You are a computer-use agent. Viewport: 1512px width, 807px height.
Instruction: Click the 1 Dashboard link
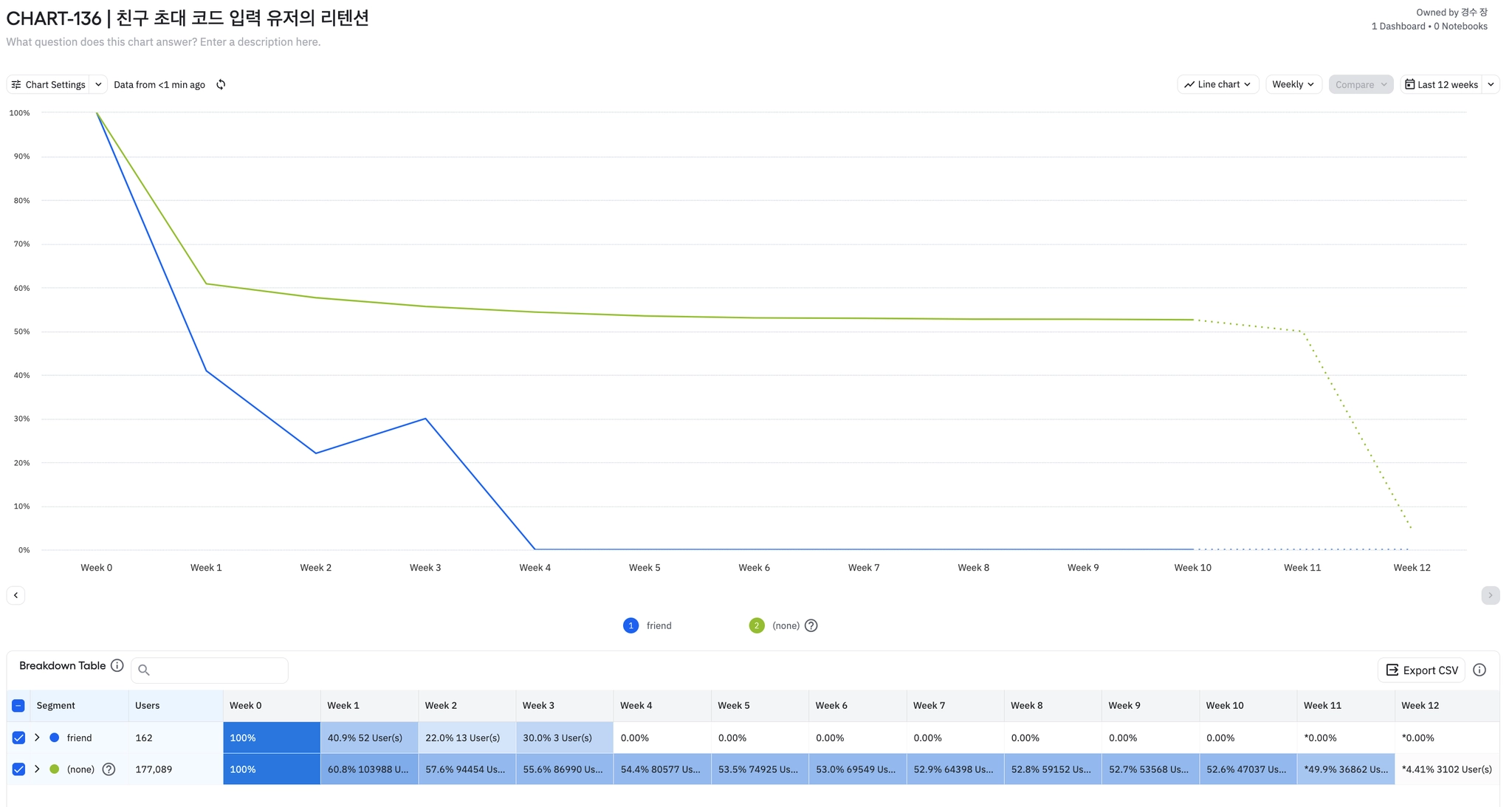pos(1398,27)
